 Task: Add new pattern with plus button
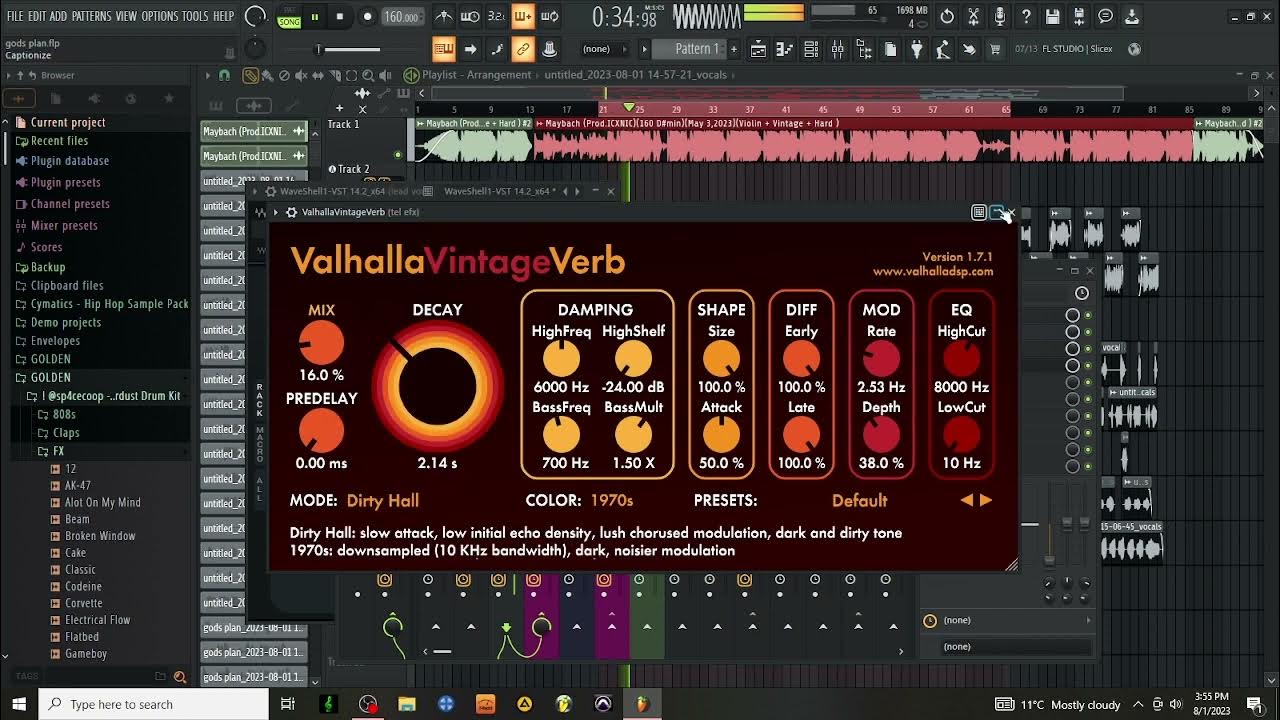[x=733, y=49]
